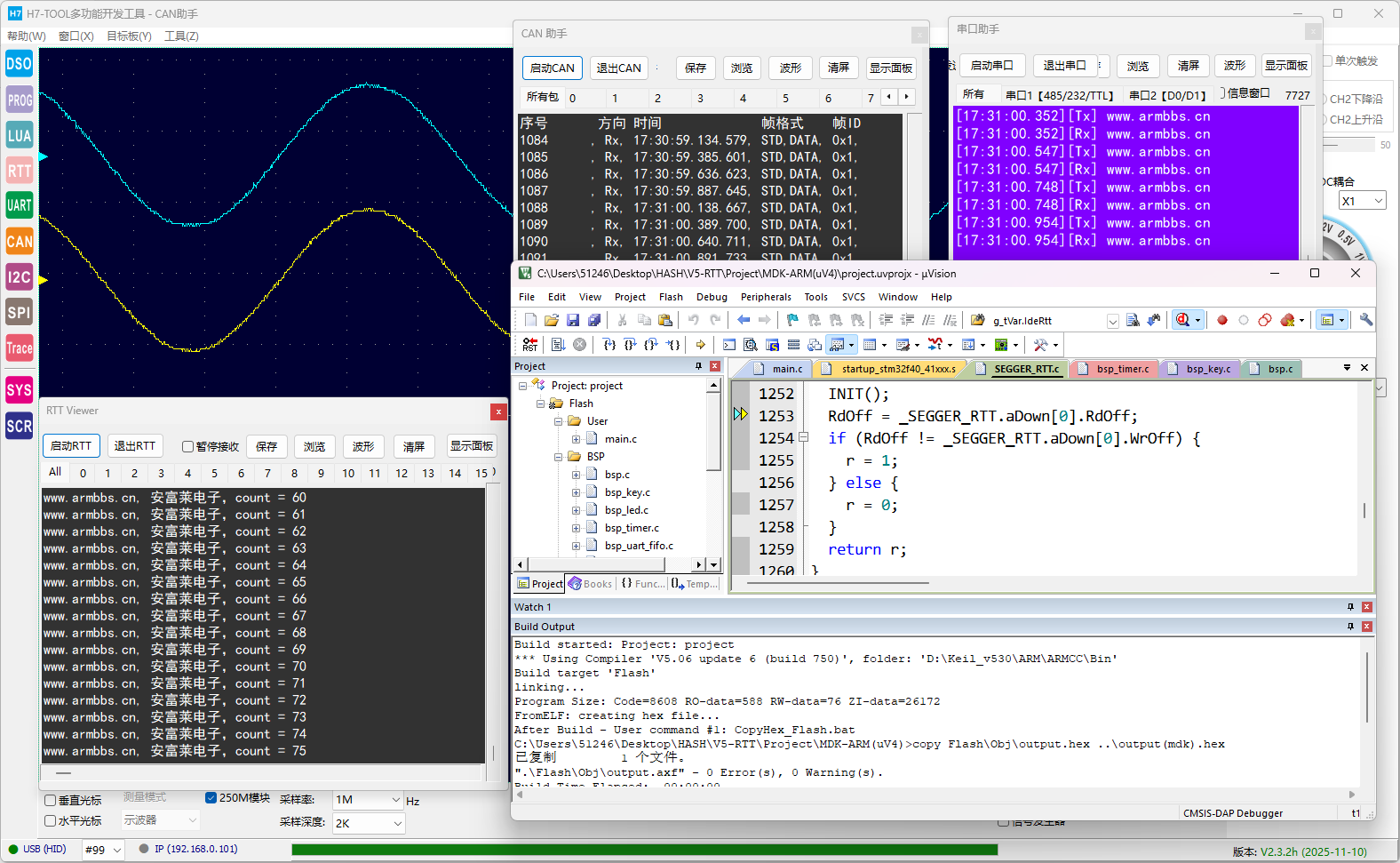This screenshot has width=1400, height=863.
Task: Click the 启动CAN button
Action: pyautogui.click(x=552, y=68)
